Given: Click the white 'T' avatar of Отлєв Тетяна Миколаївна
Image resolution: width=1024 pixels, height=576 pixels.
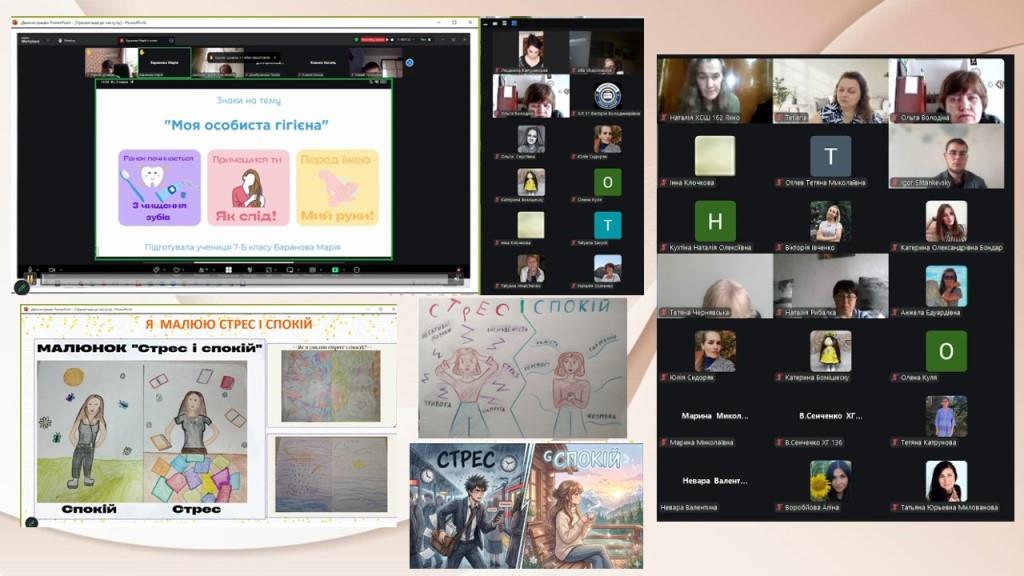Looking at the screenshot, I should pos(830,157).
